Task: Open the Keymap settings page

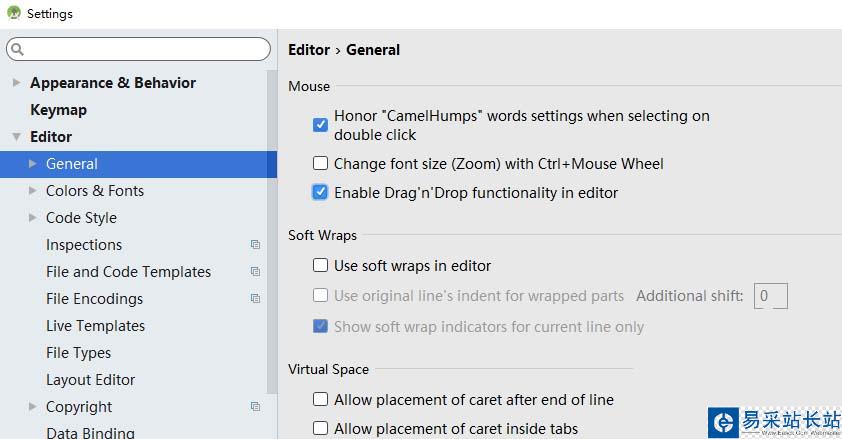Action: tap(58, 110)
